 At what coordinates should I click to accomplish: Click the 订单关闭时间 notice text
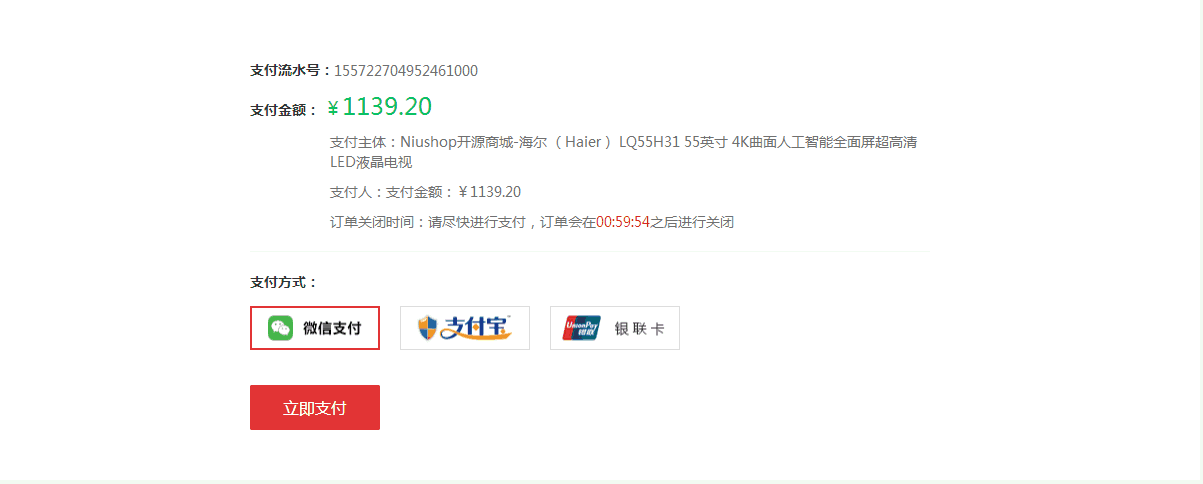click(532, 222)
